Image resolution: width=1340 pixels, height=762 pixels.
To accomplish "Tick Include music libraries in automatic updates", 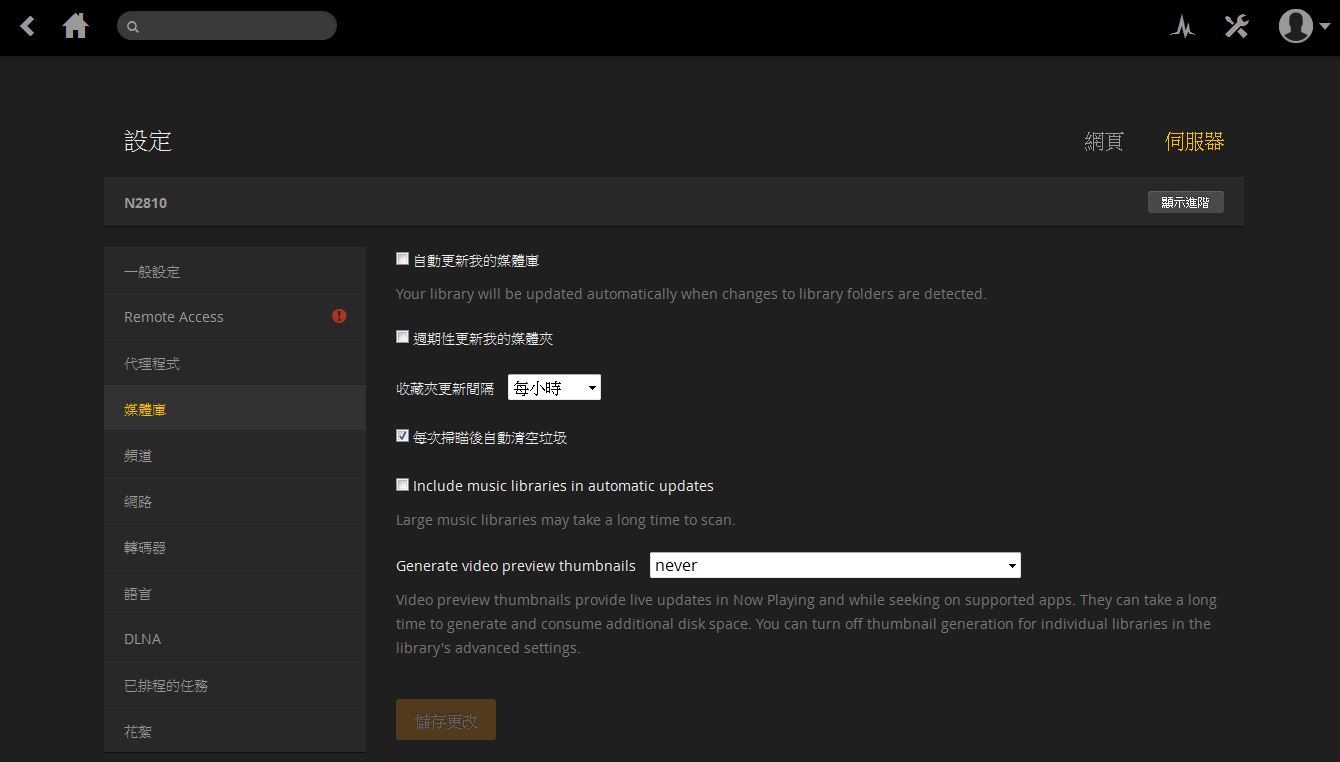I will pyautogui.click(x=402, y=485).
